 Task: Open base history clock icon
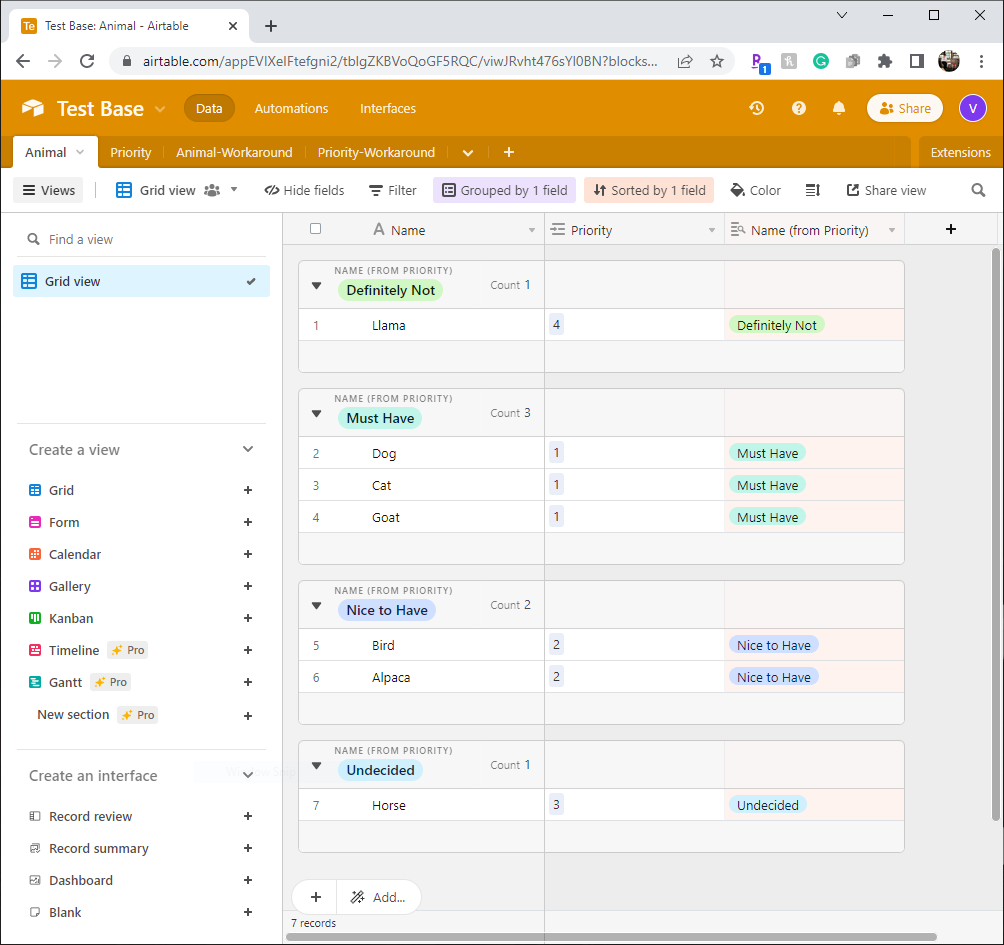(757, 108)
